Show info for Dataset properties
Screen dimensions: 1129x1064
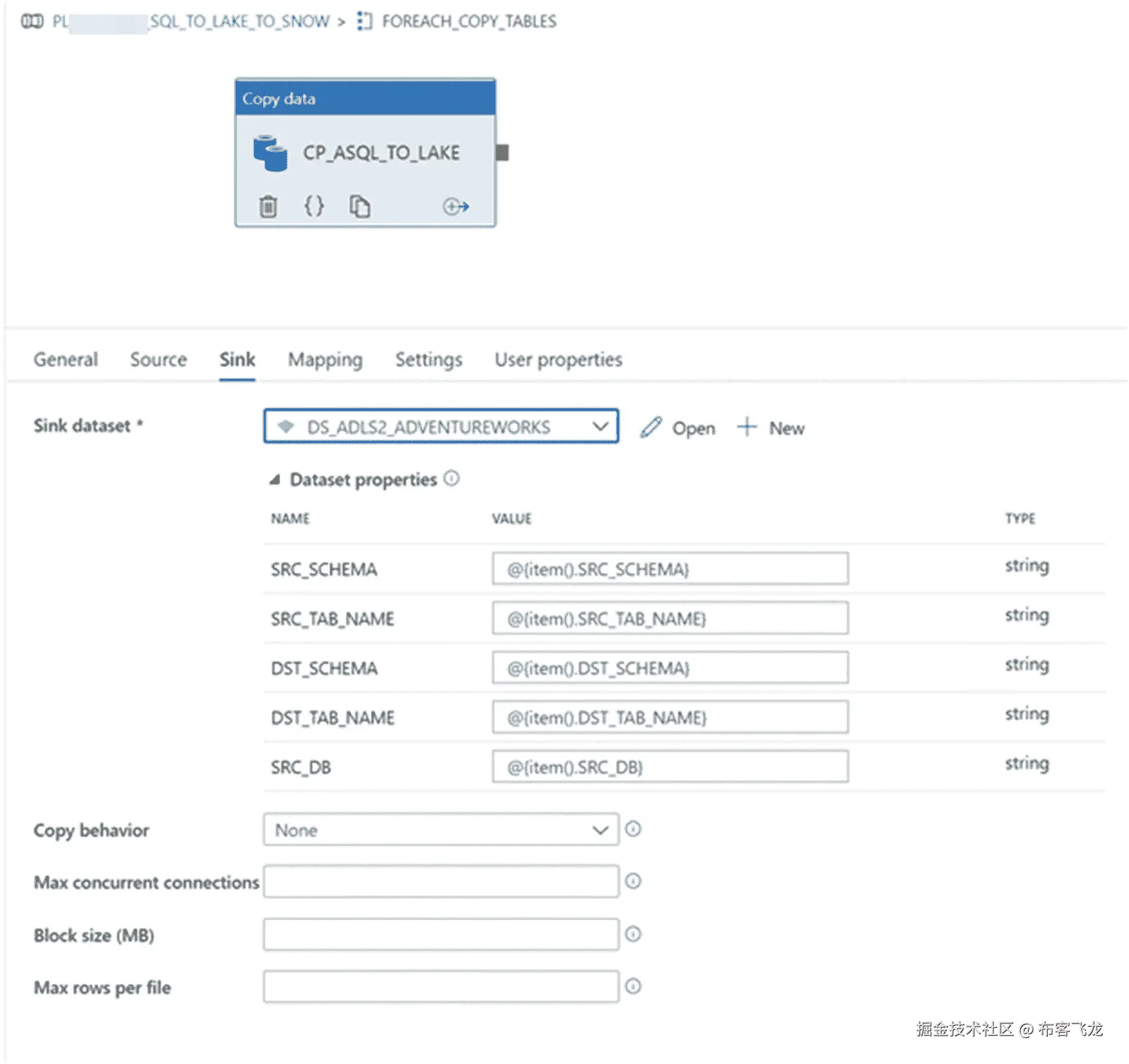[x=452, y=478]
